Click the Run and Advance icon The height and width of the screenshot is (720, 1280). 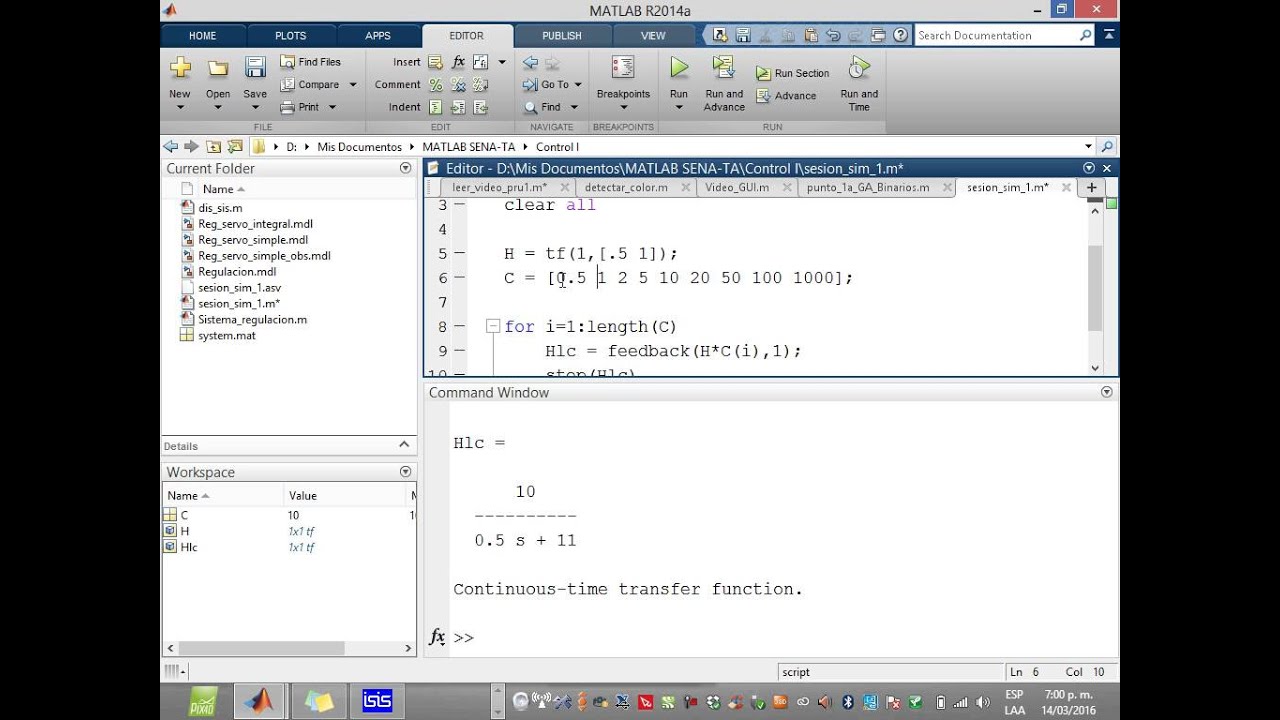pyautogui.click(x=723, y=68)
